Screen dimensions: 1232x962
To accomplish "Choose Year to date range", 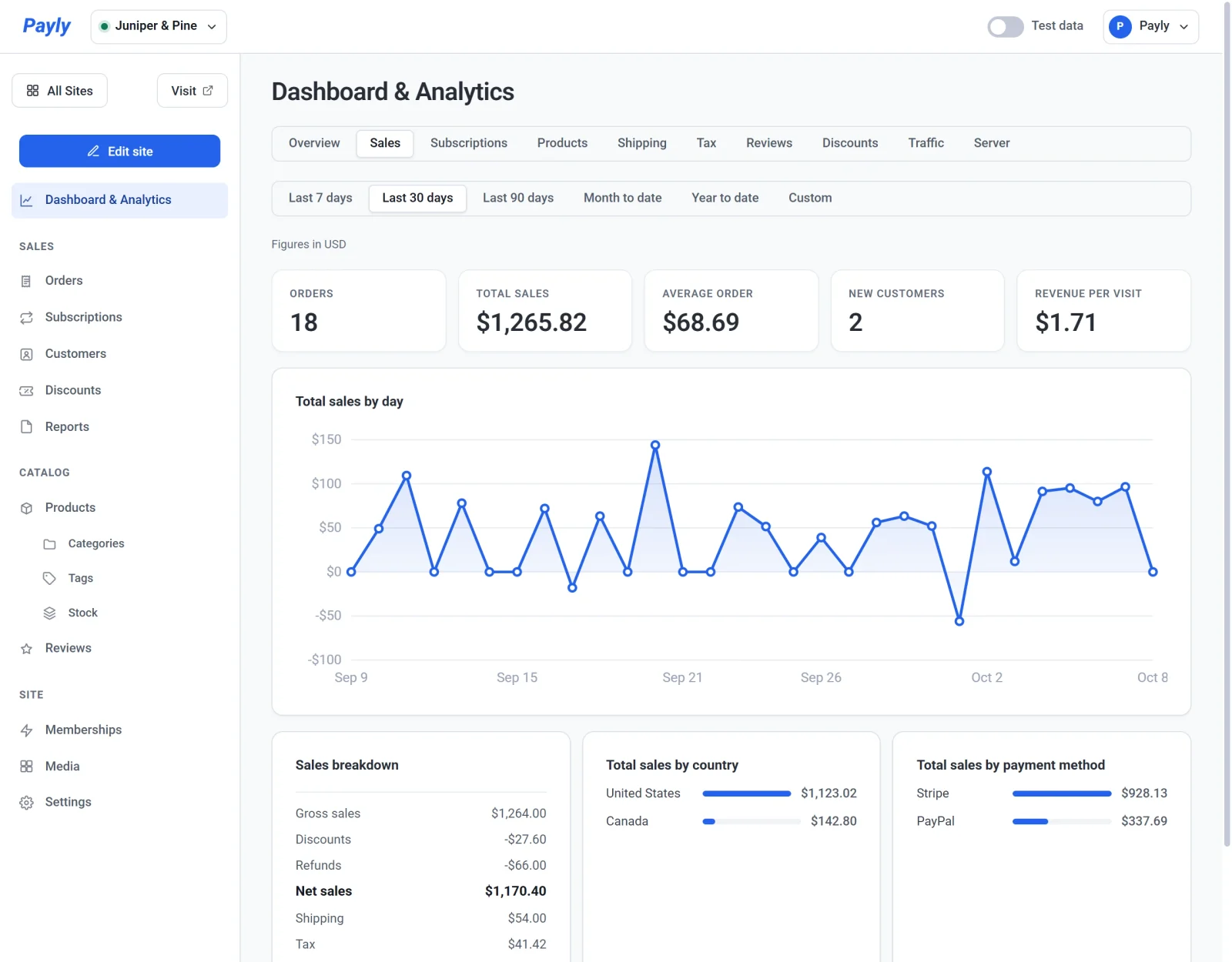I will (725, 198).
